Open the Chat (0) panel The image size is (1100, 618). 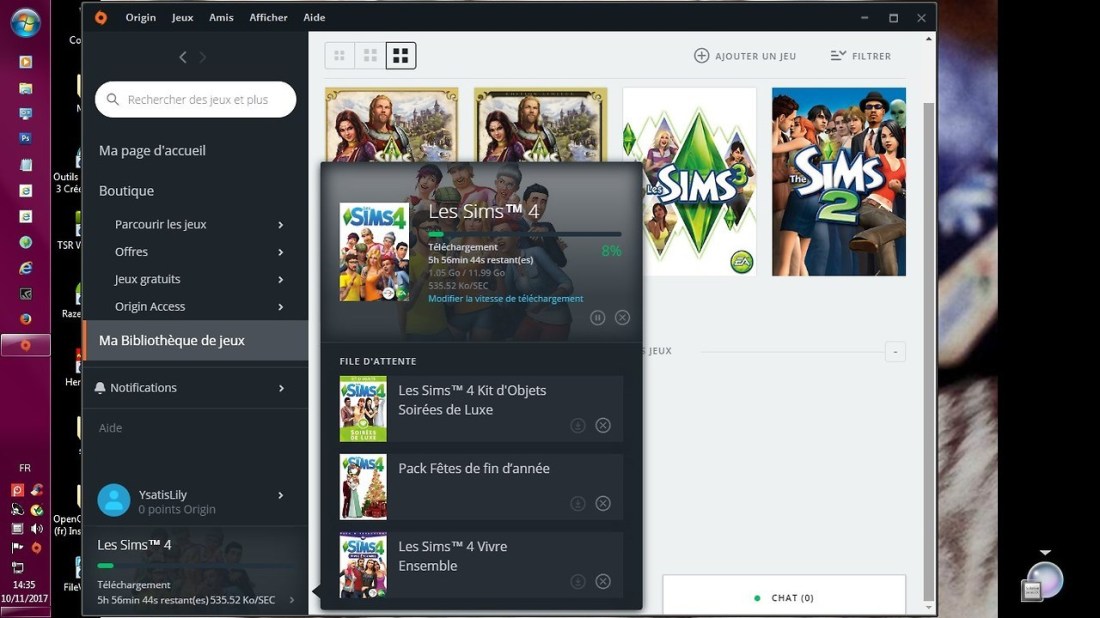(784, 598)
